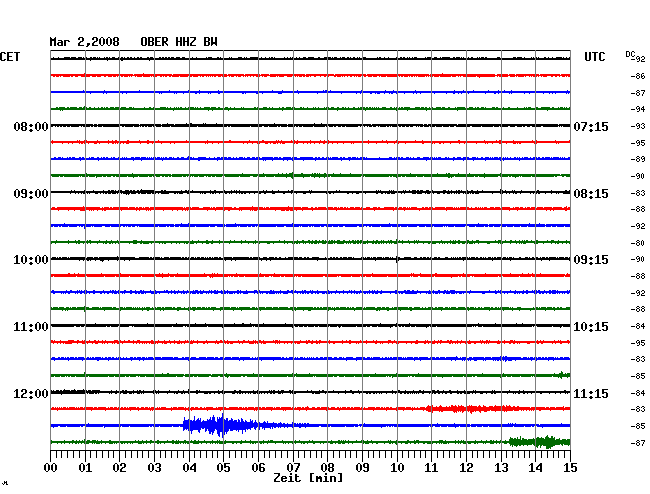
Task: Click minute tick label 11
Action: [x=431, y=468]
